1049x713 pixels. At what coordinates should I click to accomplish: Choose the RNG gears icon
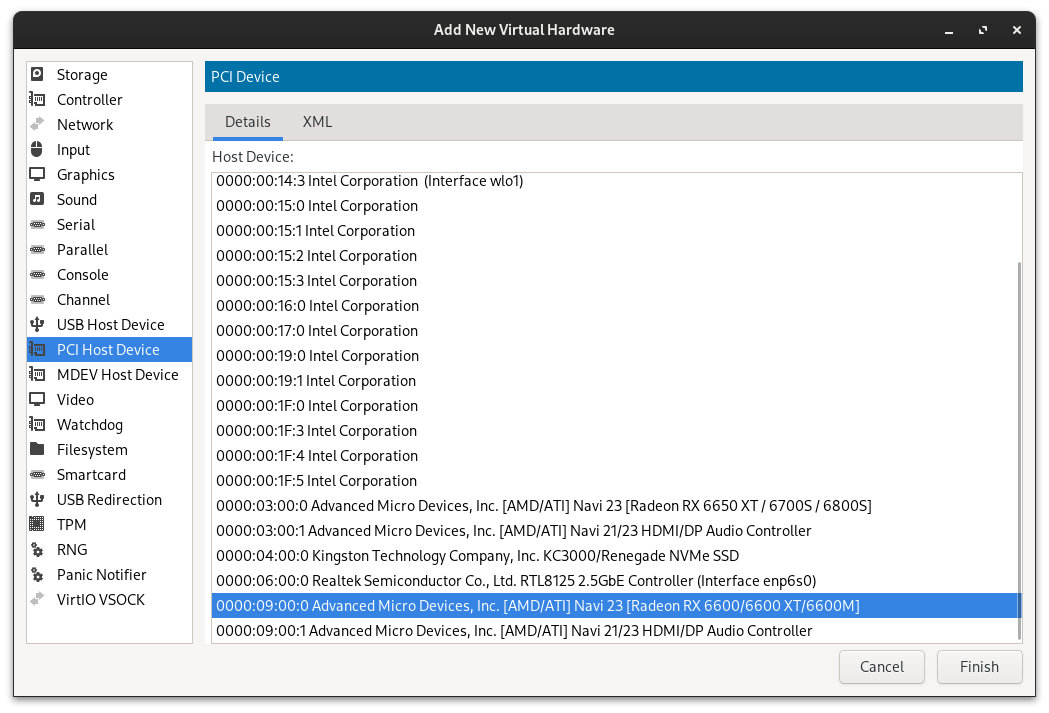(37, 550)
